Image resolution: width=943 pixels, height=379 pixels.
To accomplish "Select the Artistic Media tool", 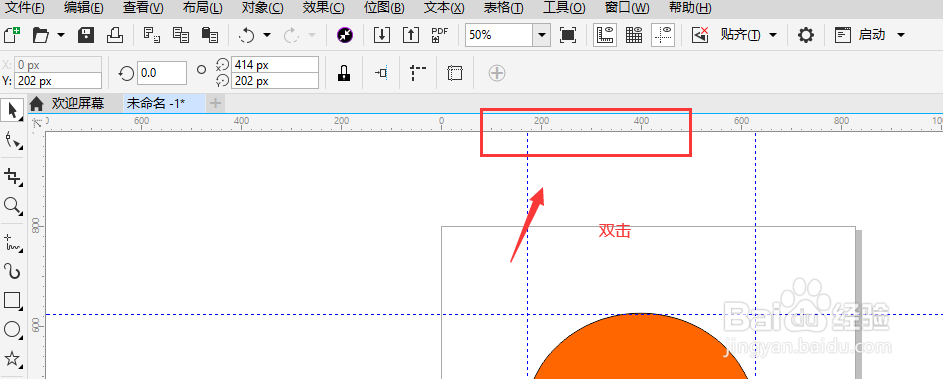I will [12, 271].
